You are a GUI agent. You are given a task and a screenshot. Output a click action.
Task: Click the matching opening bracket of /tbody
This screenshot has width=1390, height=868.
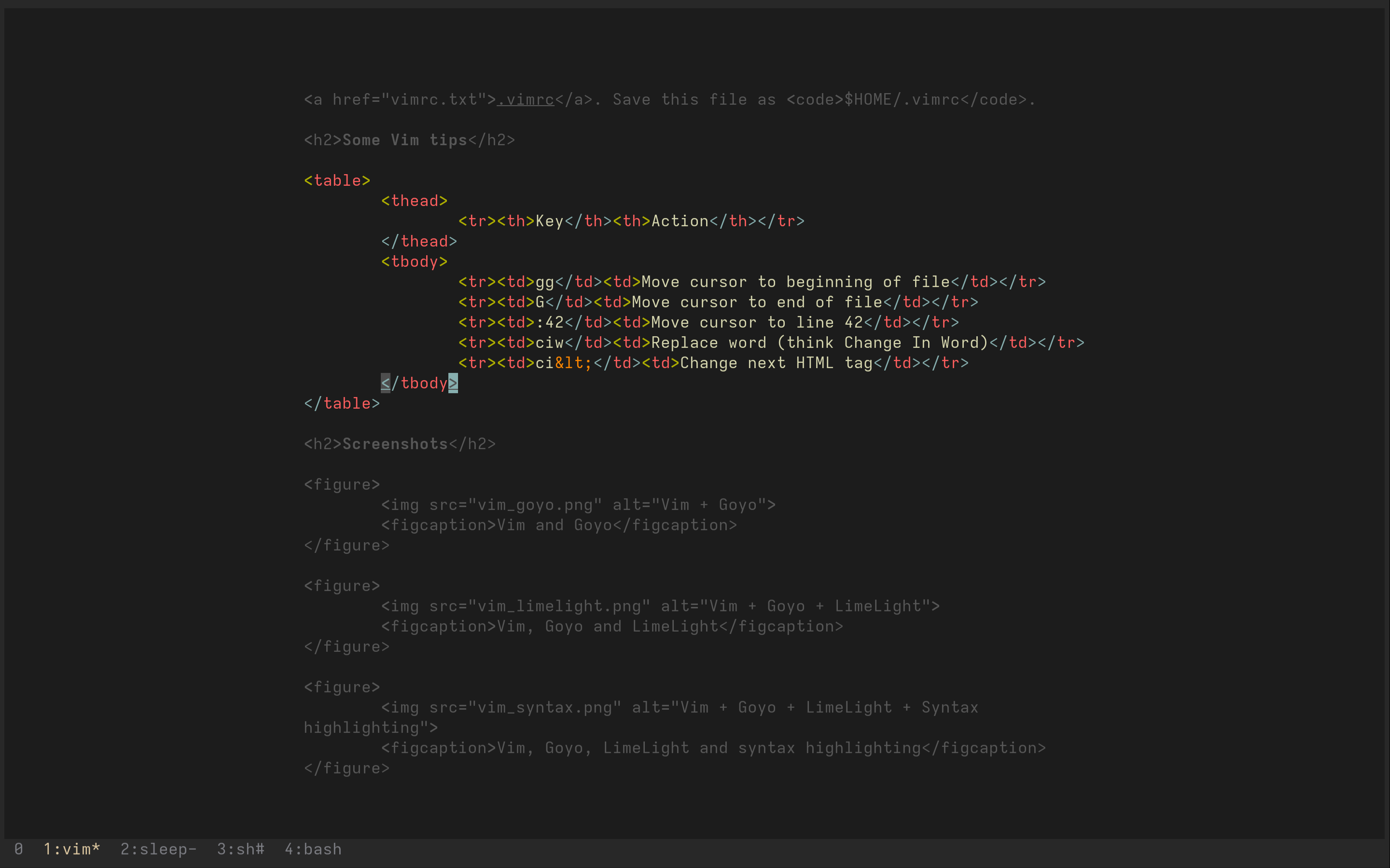click(385, 383)
